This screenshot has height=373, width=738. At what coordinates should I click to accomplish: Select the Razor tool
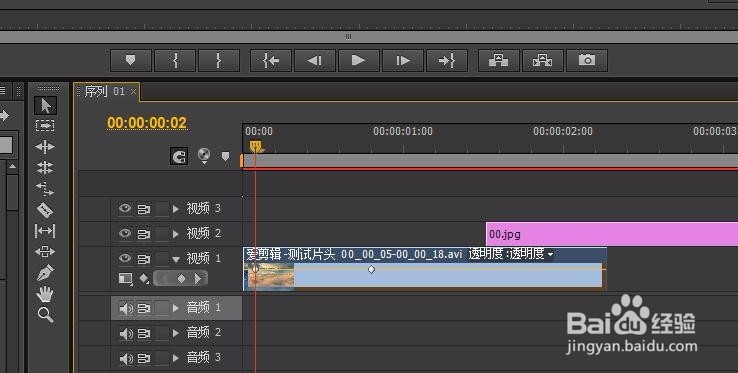45,210
